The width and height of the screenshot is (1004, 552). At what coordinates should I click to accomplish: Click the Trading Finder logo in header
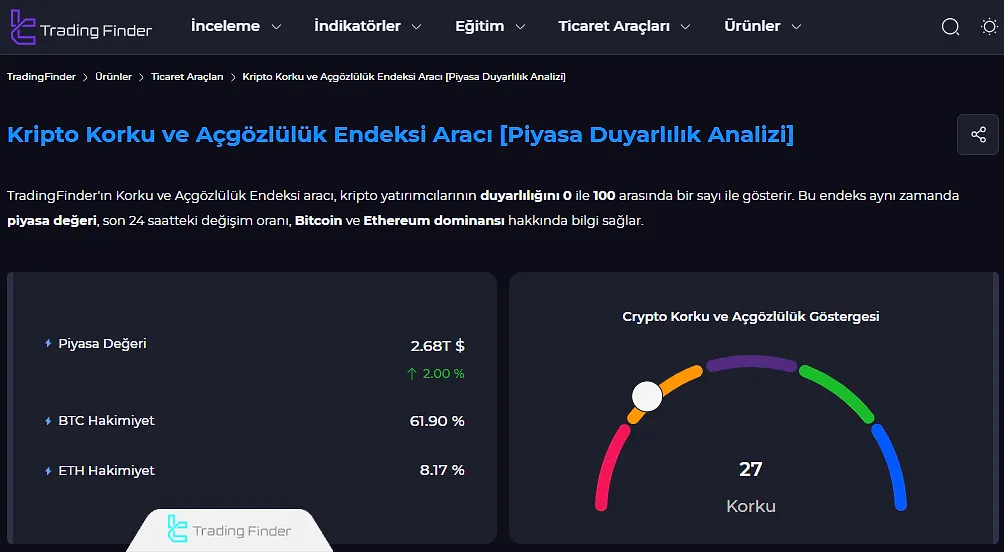pos(81,27)
